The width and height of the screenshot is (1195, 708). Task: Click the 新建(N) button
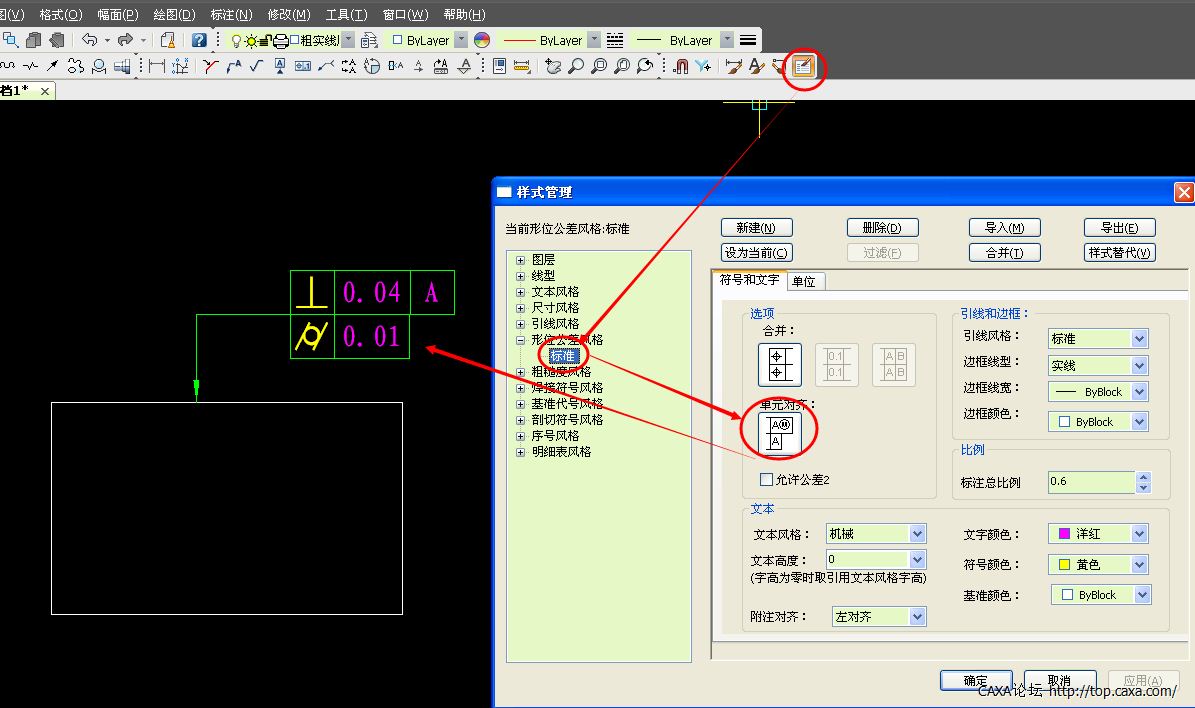point(756,228)
